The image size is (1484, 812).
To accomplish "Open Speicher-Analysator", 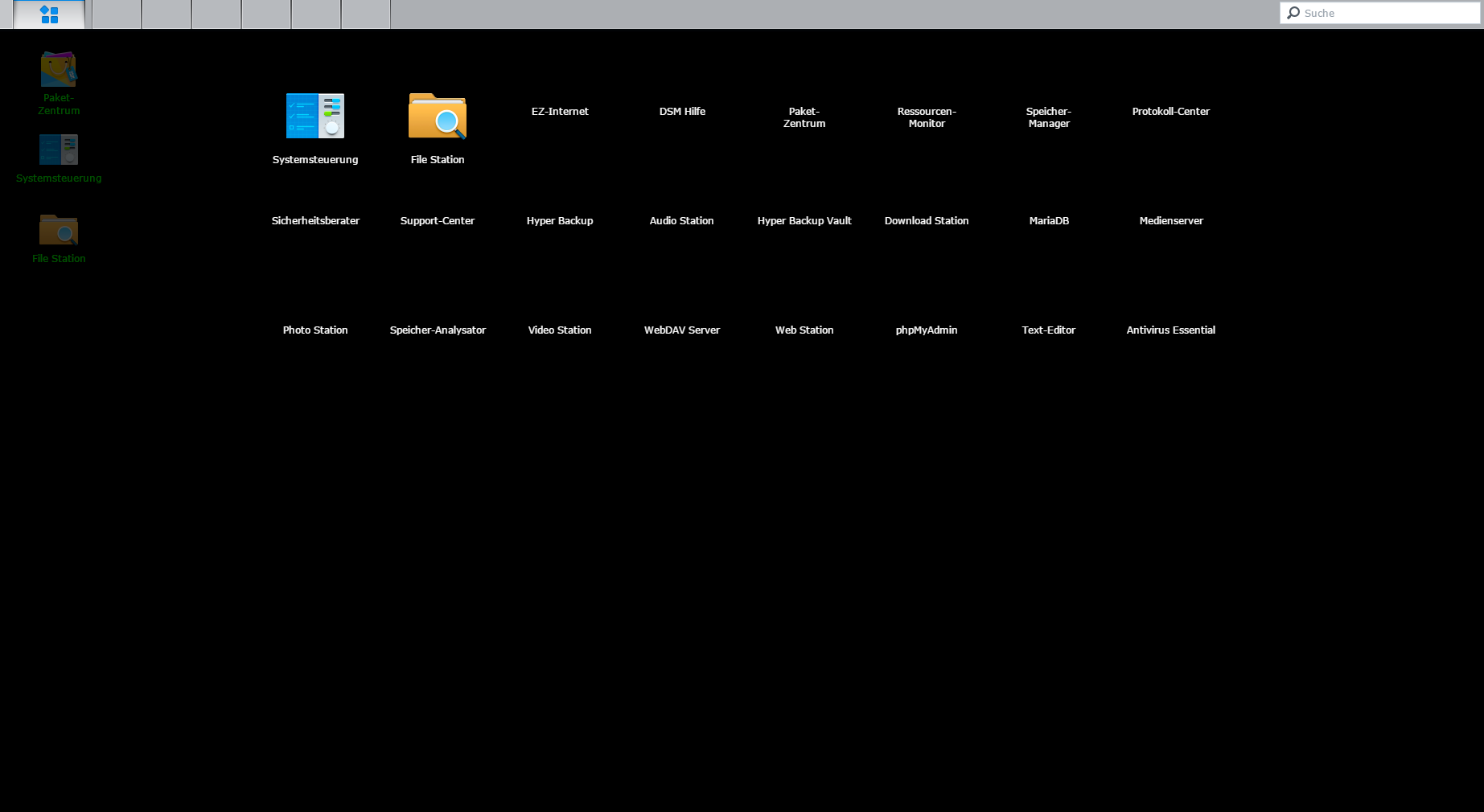I will (438, 330).
